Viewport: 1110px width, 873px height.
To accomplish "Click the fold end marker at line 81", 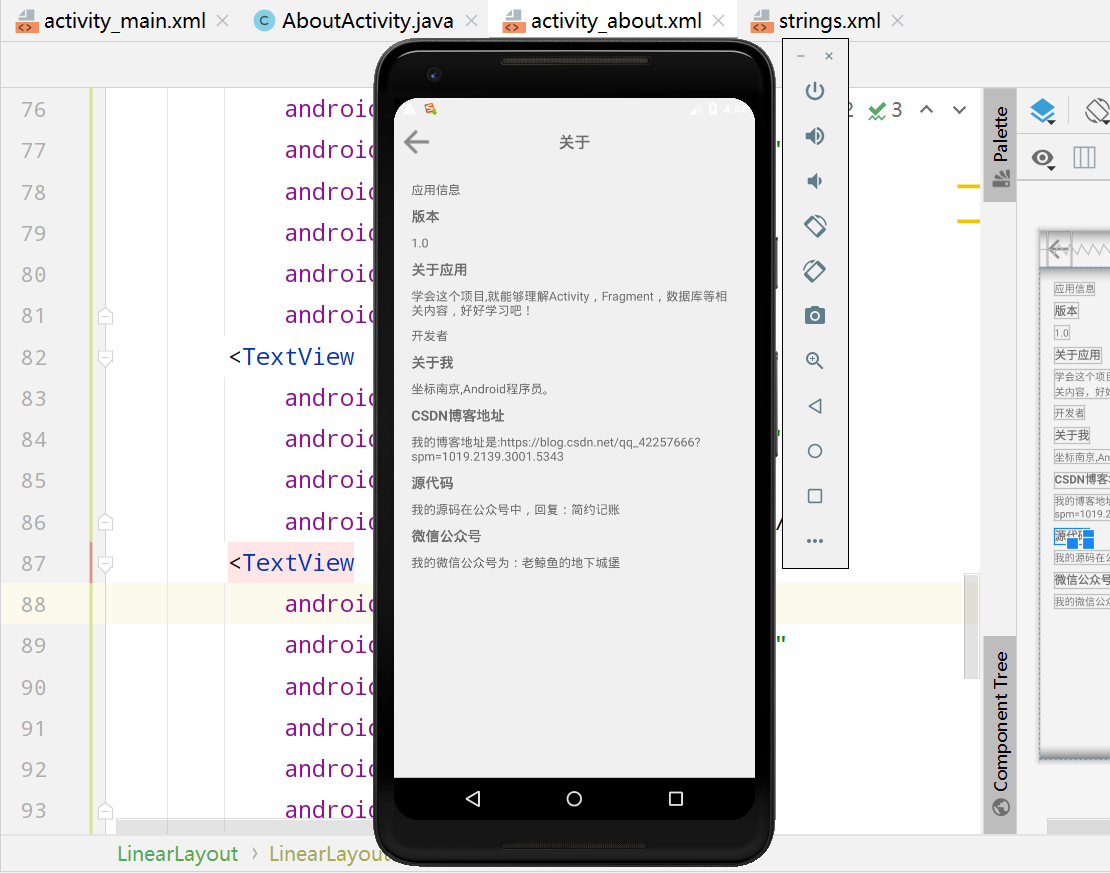I will (x=105, y=316).
